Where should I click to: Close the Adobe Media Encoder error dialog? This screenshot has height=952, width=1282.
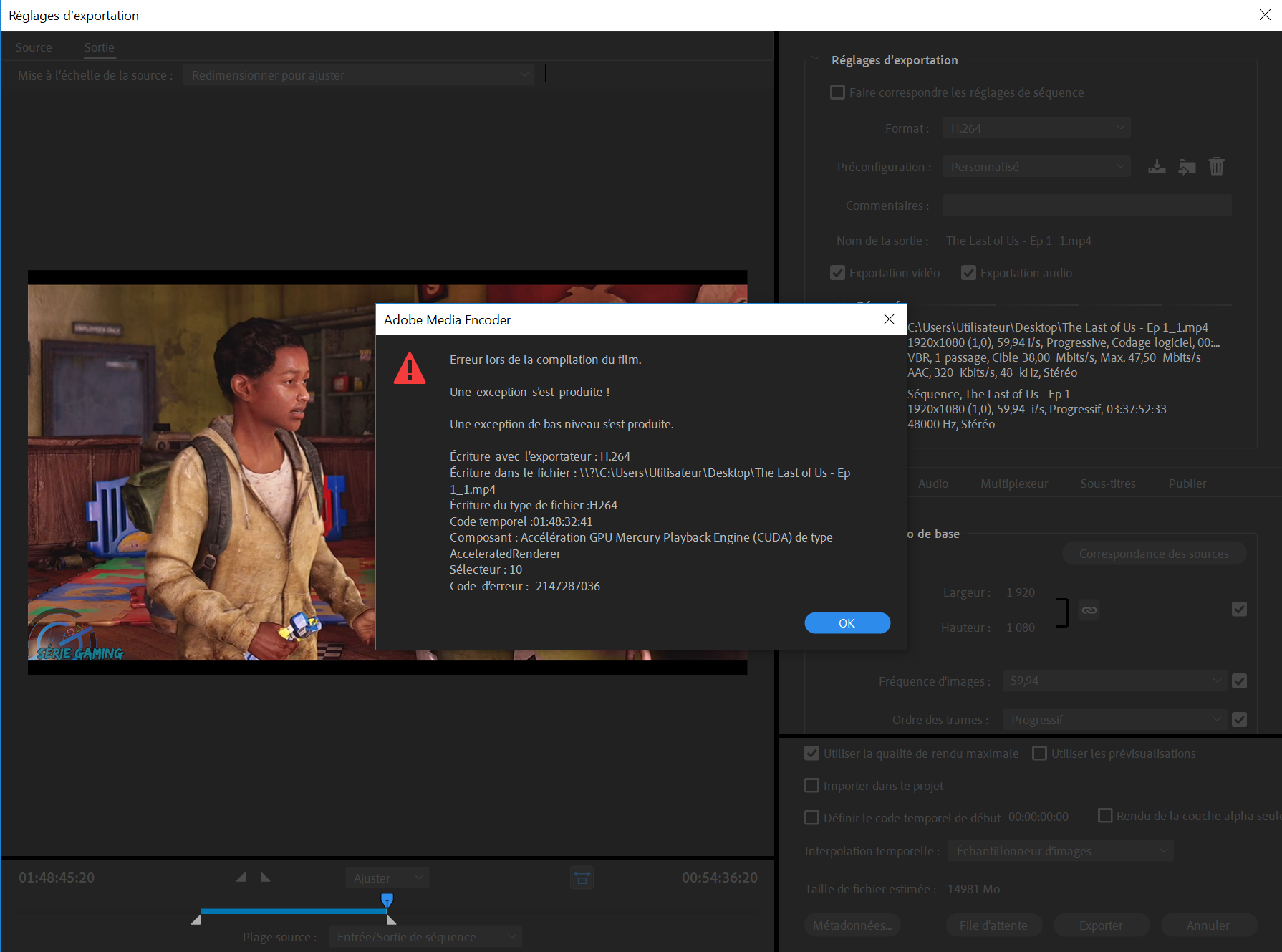click(x=889, y=319)
